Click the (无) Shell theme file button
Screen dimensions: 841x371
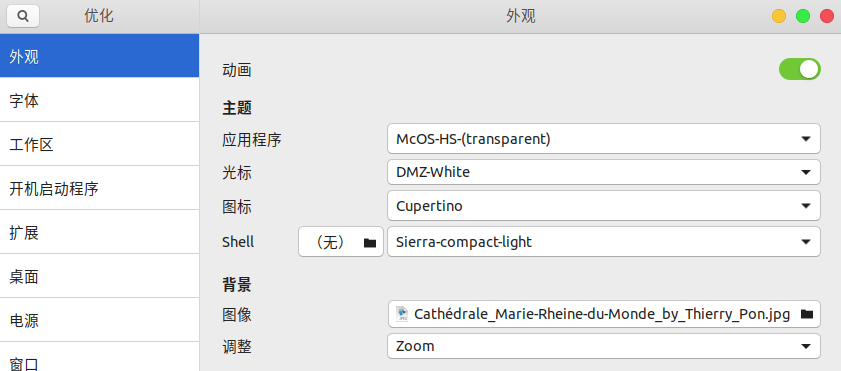pos(341,242)
